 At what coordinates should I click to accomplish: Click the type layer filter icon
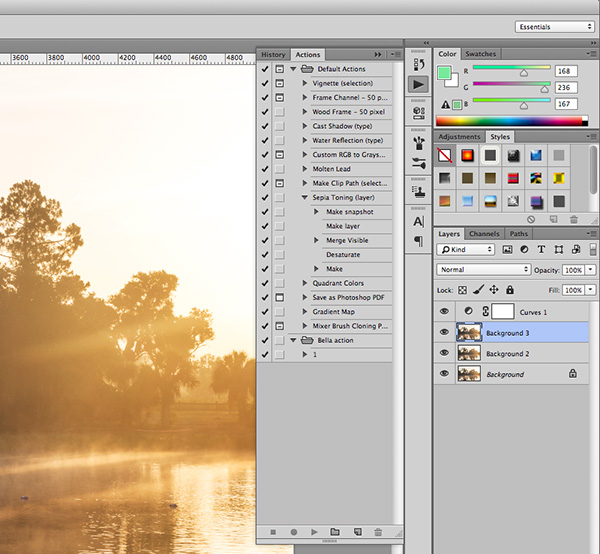click(543, 249)
